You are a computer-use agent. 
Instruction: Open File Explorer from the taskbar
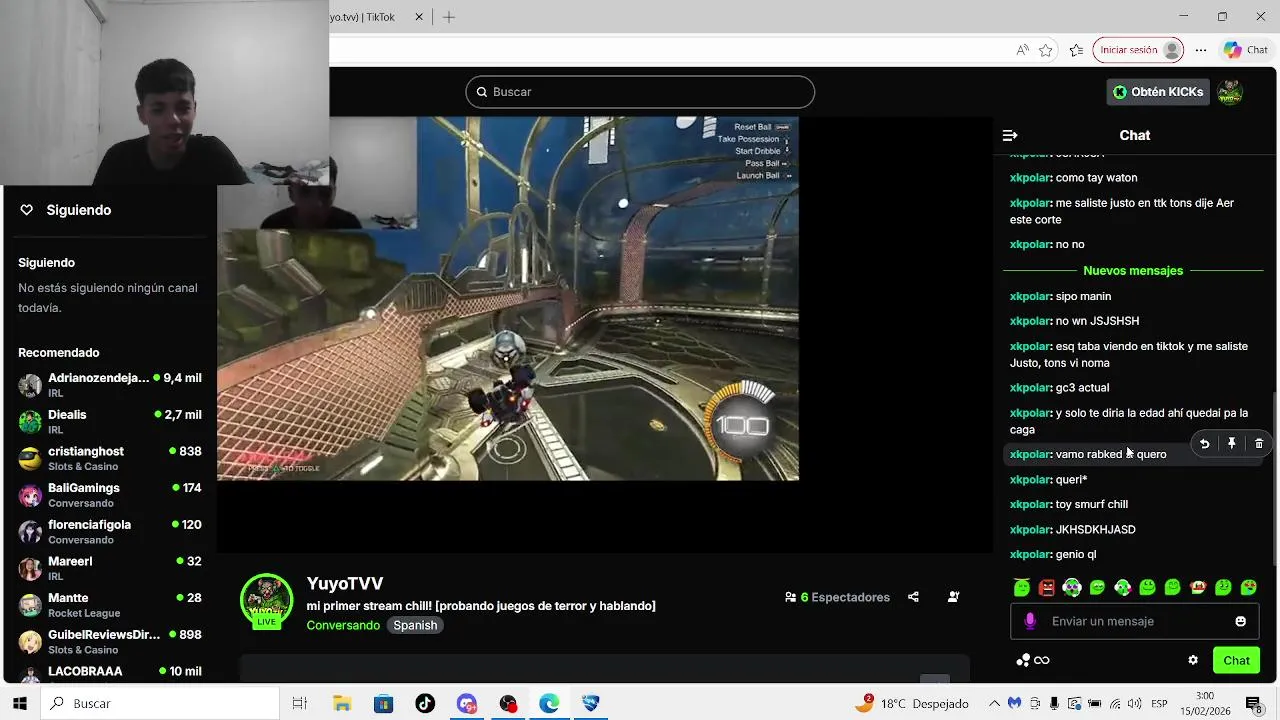(x=341, y=704)
